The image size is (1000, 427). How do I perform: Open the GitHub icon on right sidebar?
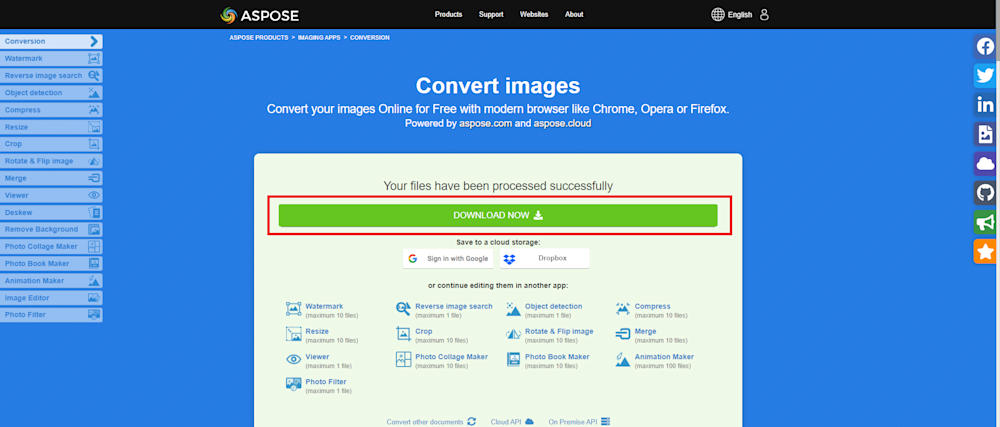coord(986,193)
